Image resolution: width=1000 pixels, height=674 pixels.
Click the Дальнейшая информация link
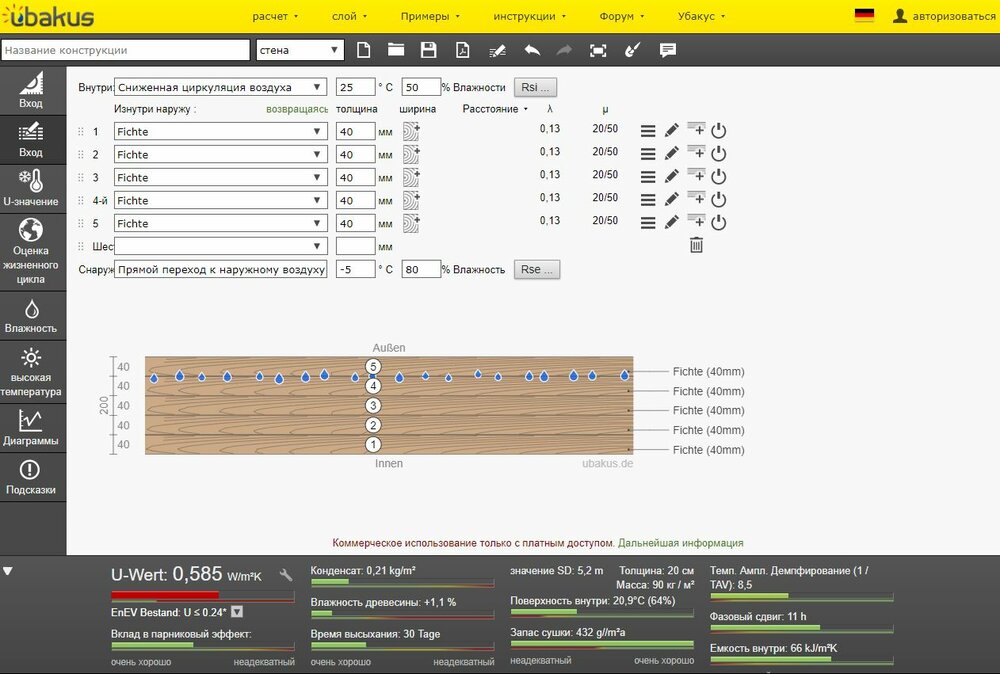coord(680,543)
